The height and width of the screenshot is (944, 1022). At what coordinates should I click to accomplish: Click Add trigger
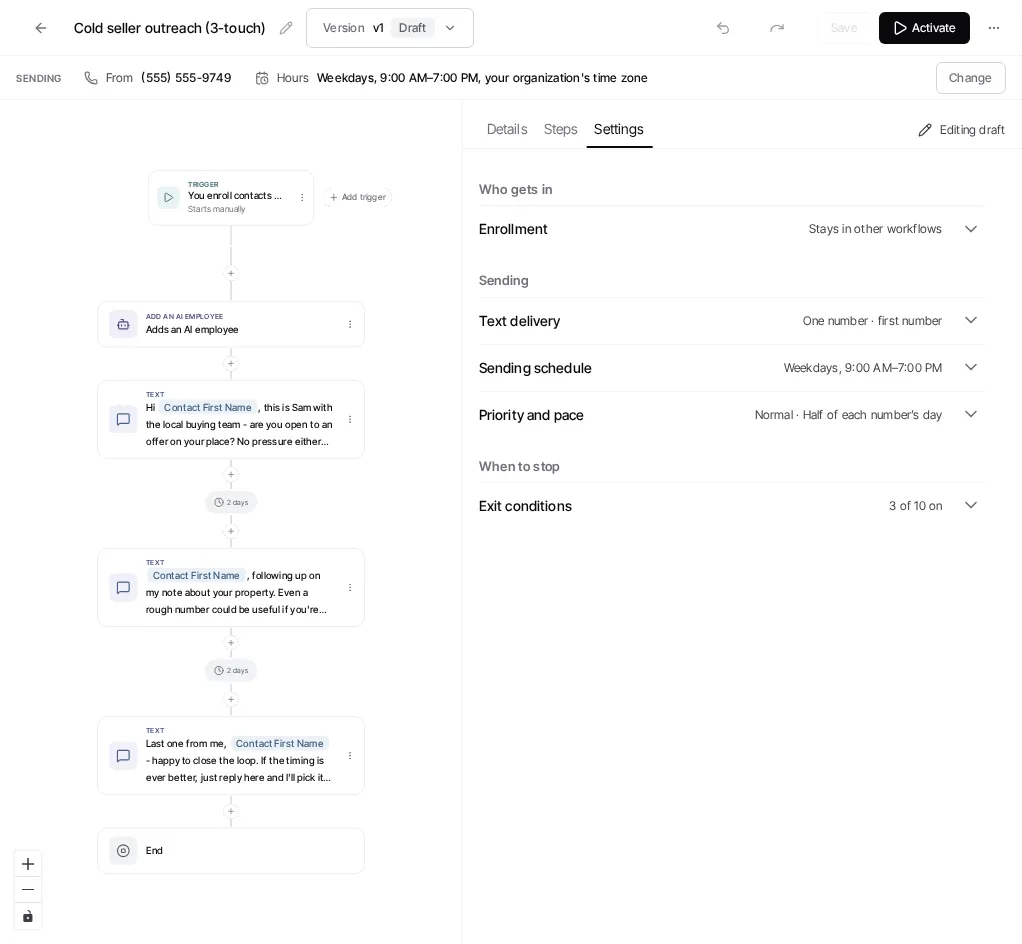pos(358,197)
